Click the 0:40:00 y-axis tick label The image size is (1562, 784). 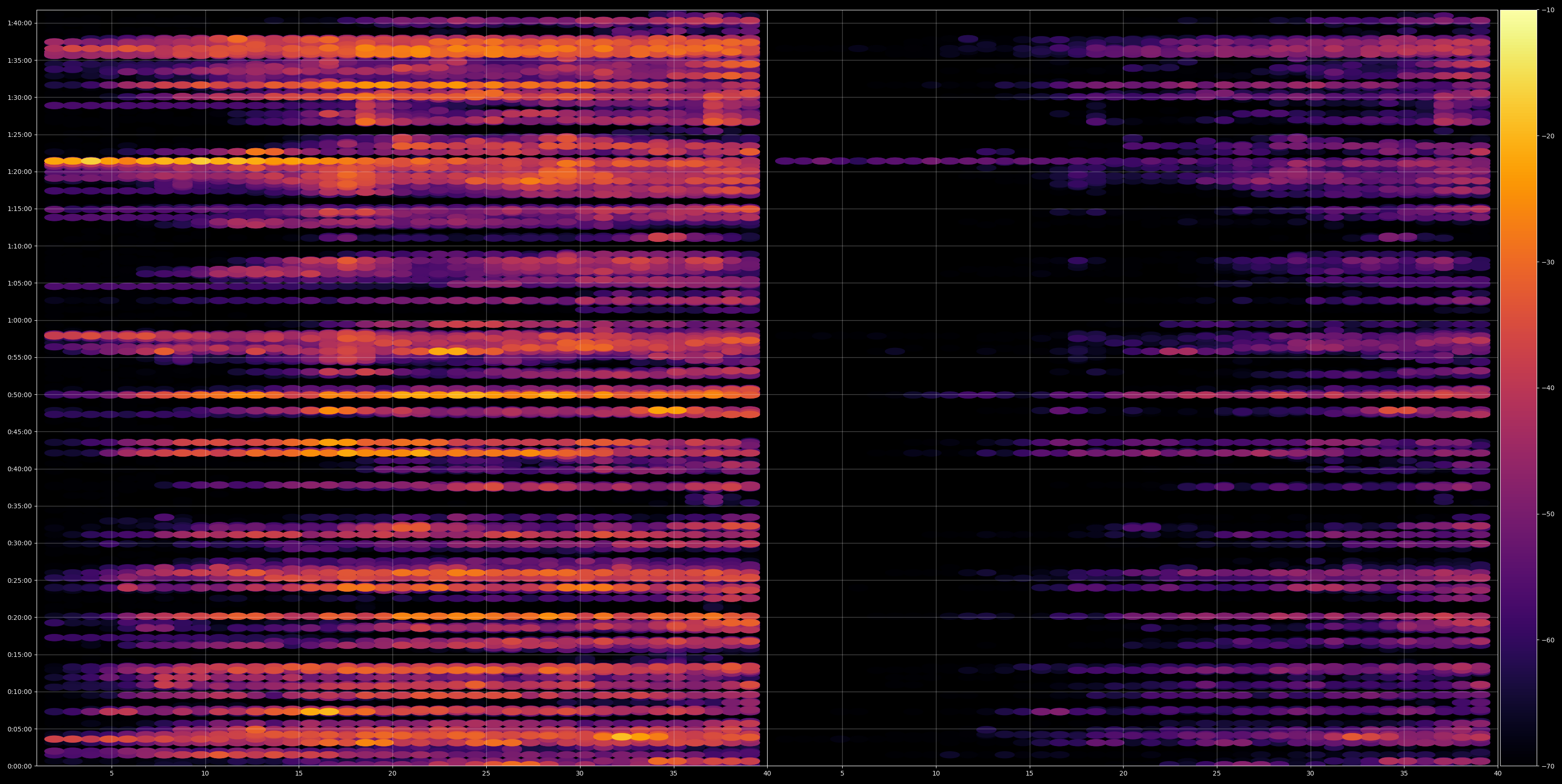[x=19, y=469]
